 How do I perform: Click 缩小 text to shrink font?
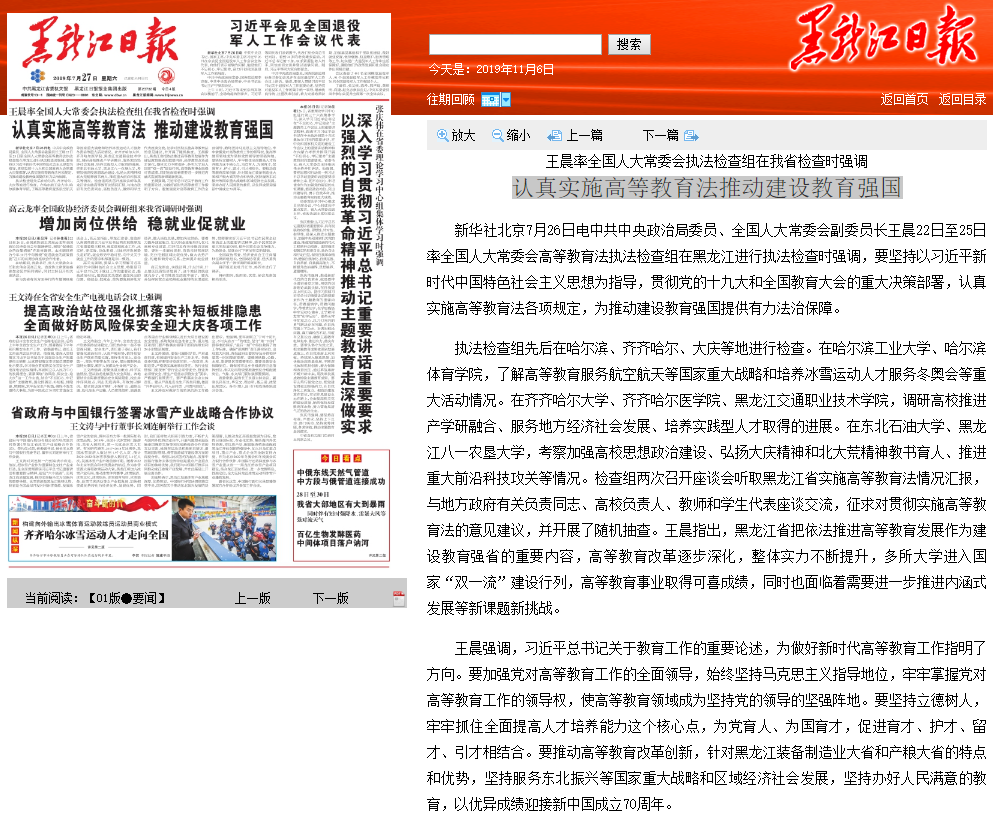[518, 136]
